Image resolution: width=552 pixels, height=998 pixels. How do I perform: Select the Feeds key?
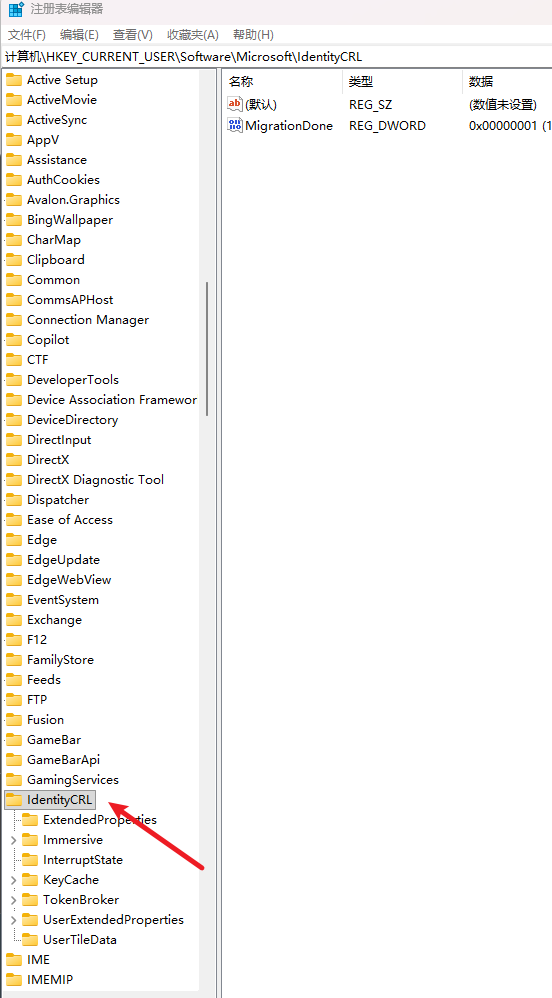pyautogui.click(x=44, y=680)
